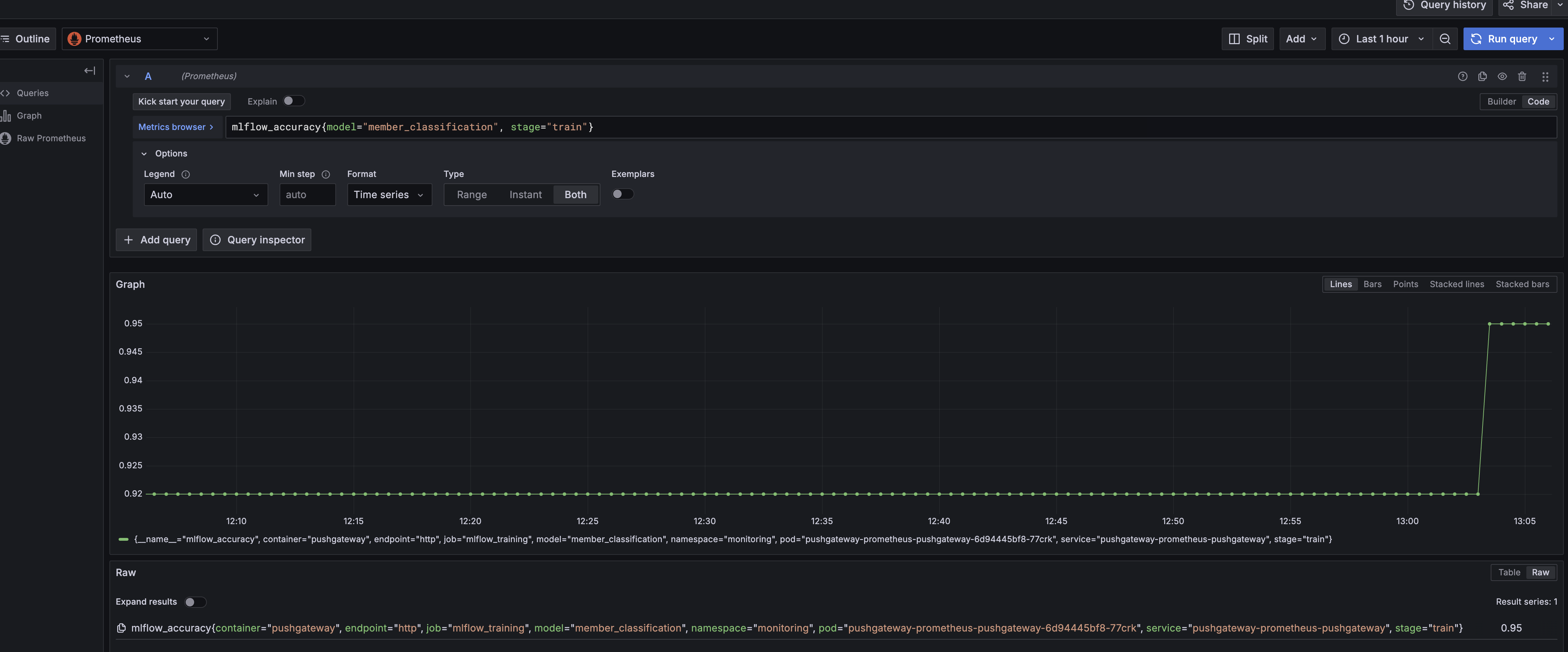Viewport: 1568px width, 652px height.
Task: Click the Min step info icon
Action: tap(326, 174)
